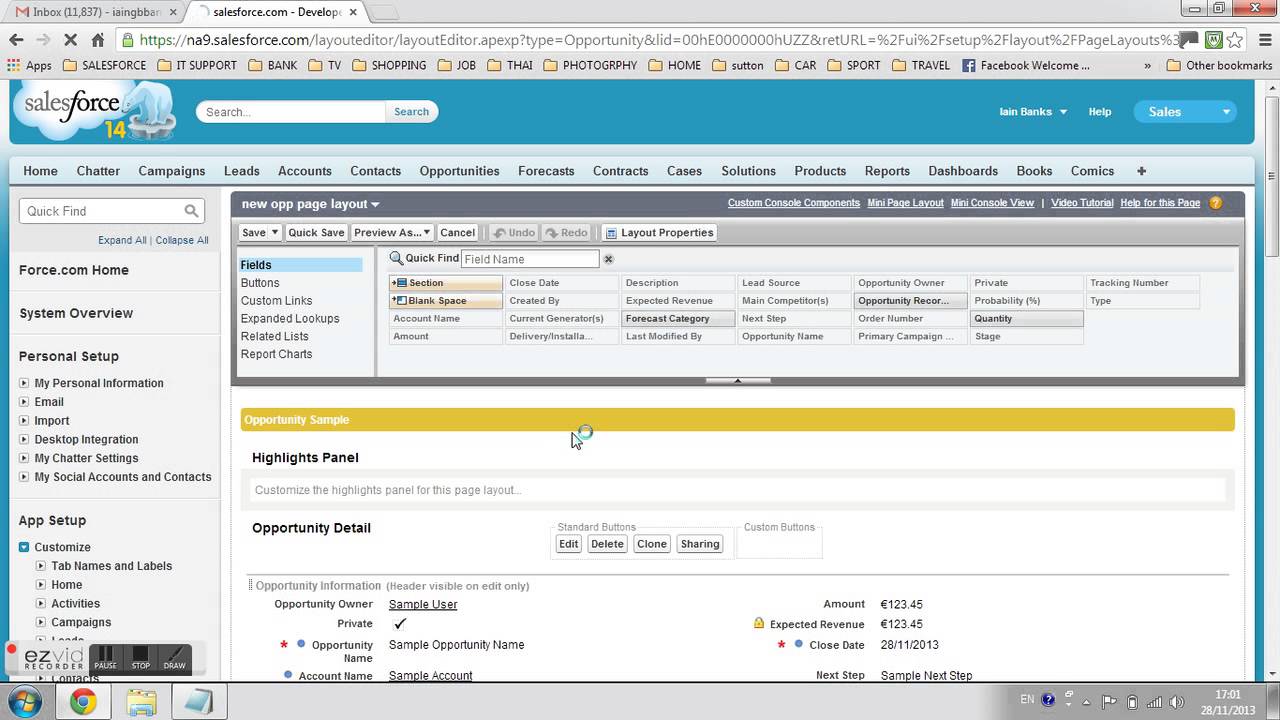Switch to the Dashboards tab
The image size is (1280, 720).
(963, 171)
